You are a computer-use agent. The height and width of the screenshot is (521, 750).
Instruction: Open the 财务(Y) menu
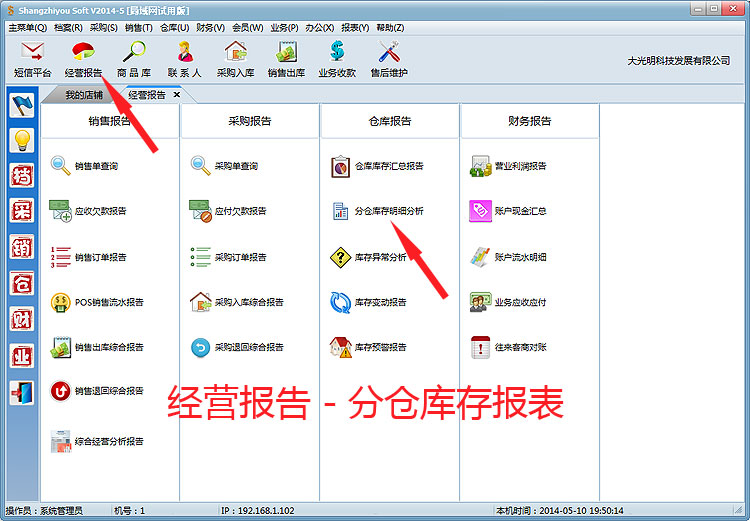click(x=210, y=27)
